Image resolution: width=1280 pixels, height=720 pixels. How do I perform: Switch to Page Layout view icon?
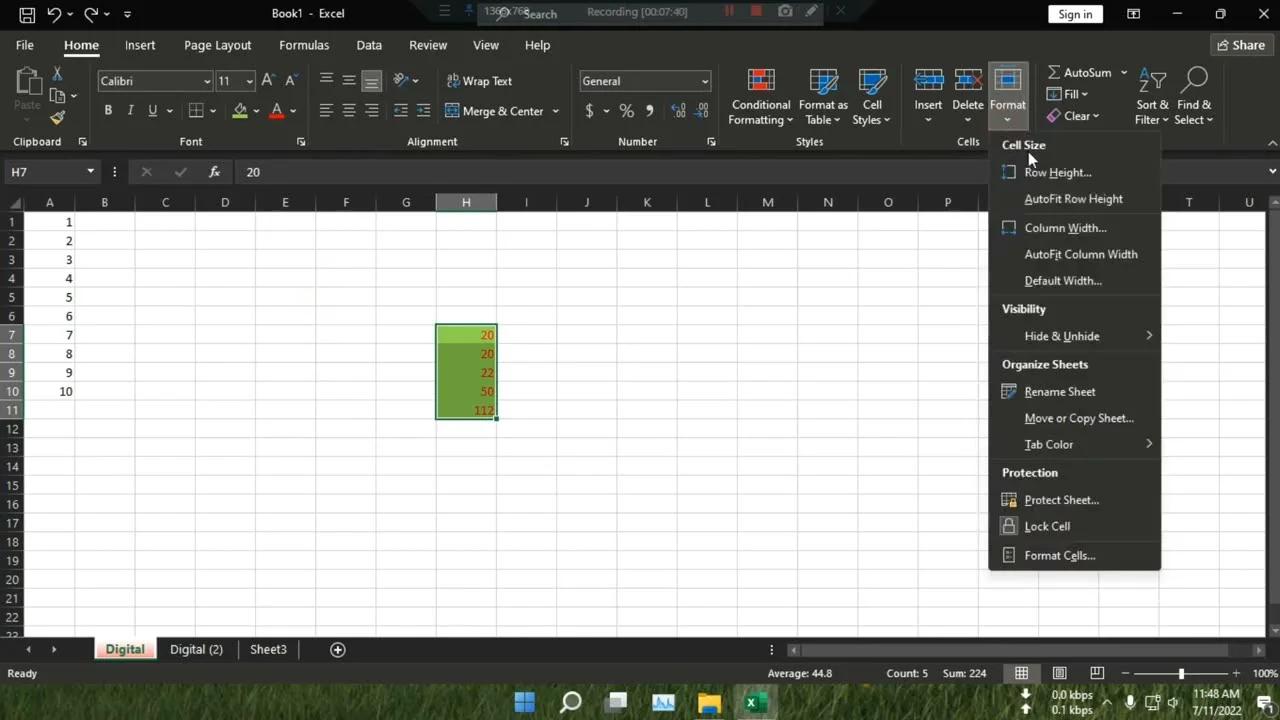tap(1059, 673)
